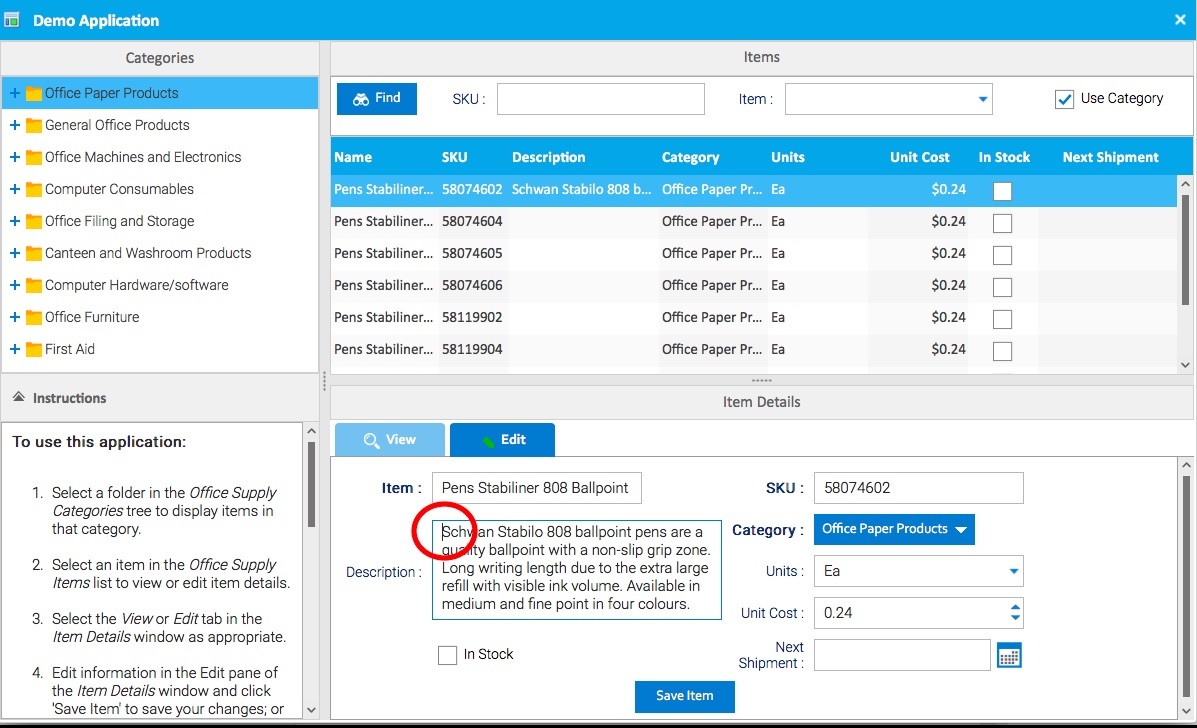This screenshot has width=1197, height=728.
Task: Check the In Stock box in Item Details
Action: click(448, 655)
